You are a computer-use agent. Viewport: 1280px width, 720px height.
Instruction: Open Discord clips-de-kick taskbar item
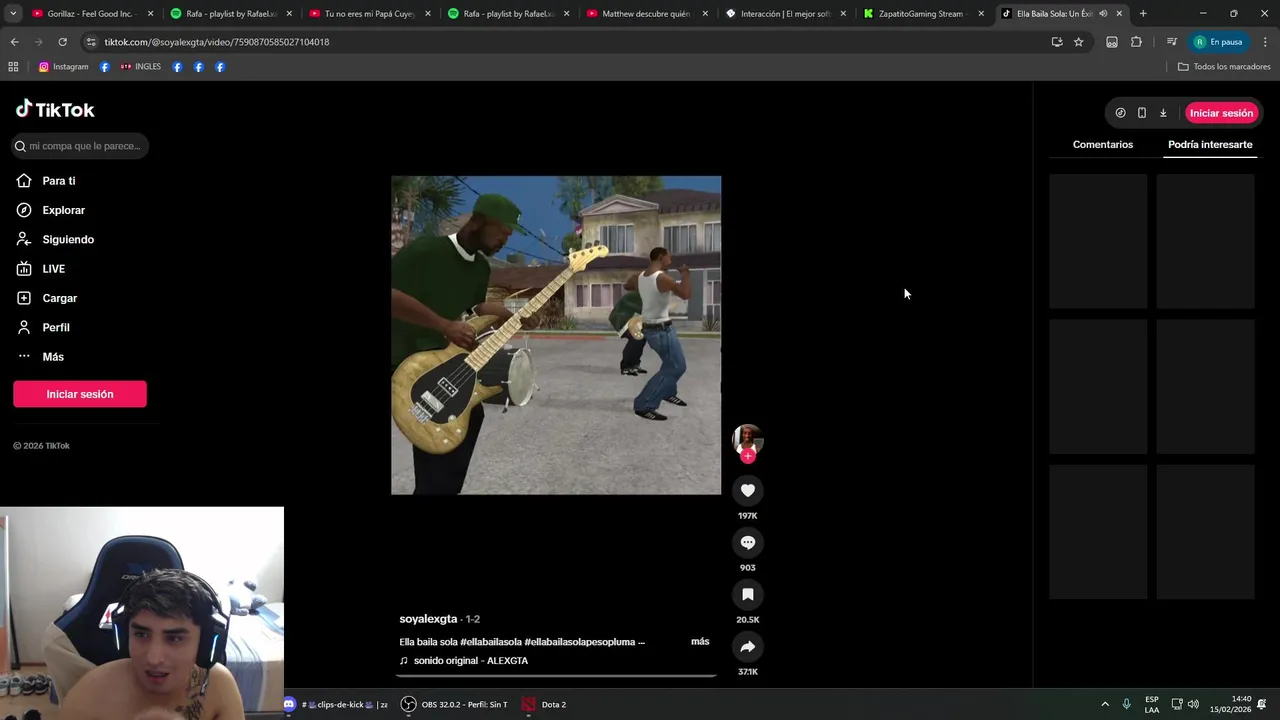point(335,704)
